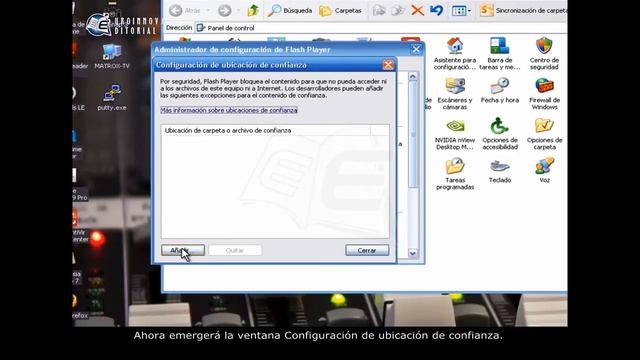Screen dimensions: 640x360
Task: Click the Carpetas toolbar button
Action: [x=340, y=11]
